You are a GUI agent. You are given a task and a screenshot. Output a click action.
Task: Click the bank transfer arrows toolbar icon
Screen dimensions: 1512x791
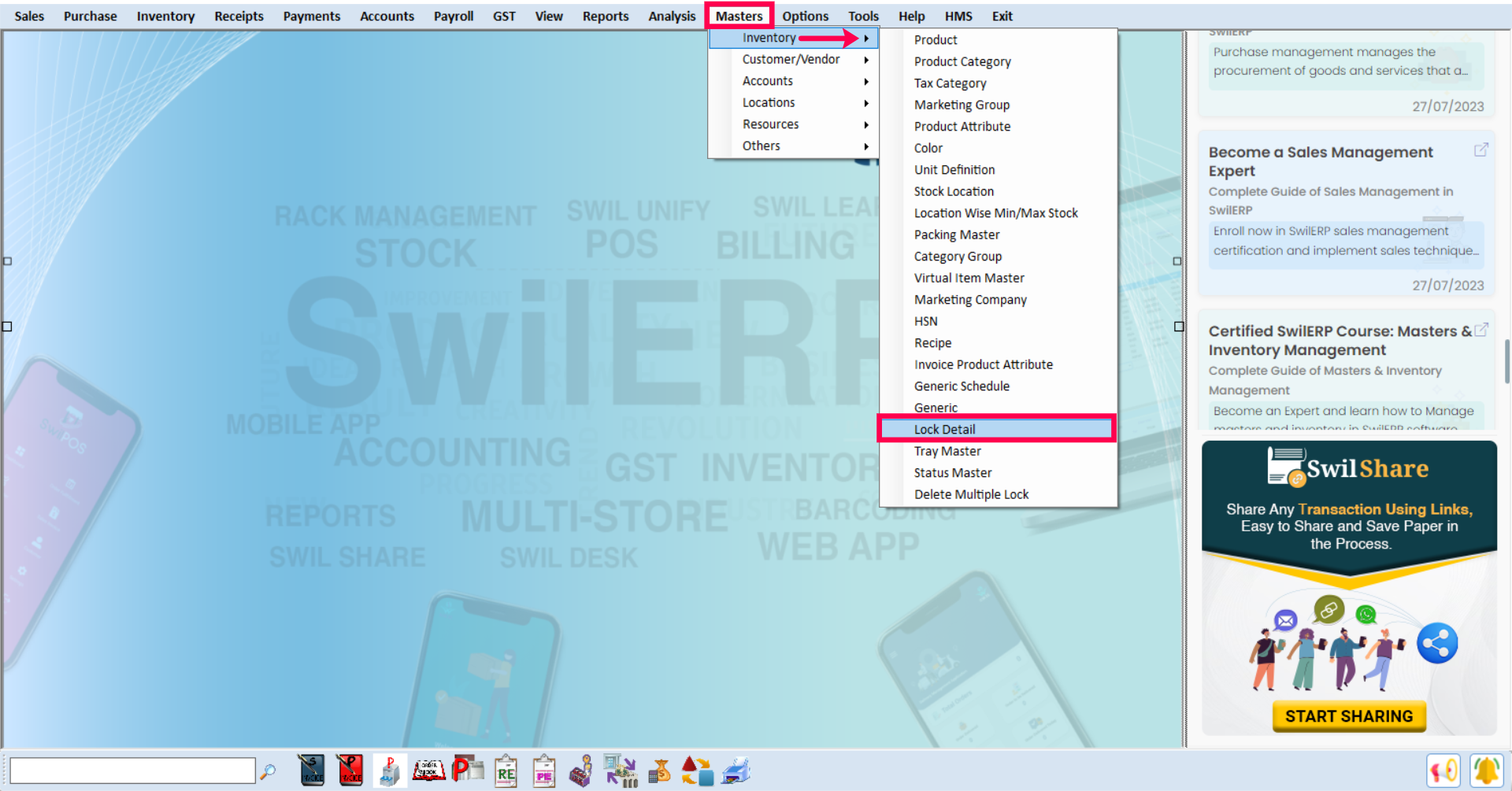[621, 771]
